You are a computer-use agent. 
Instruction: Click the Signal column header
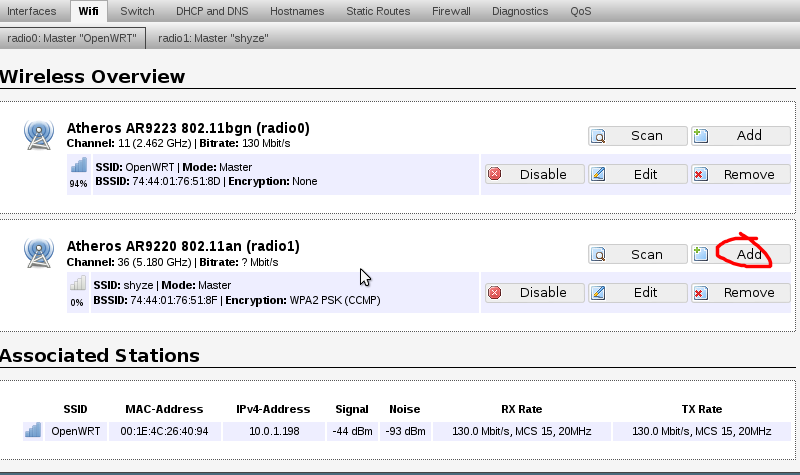point(352,409)
